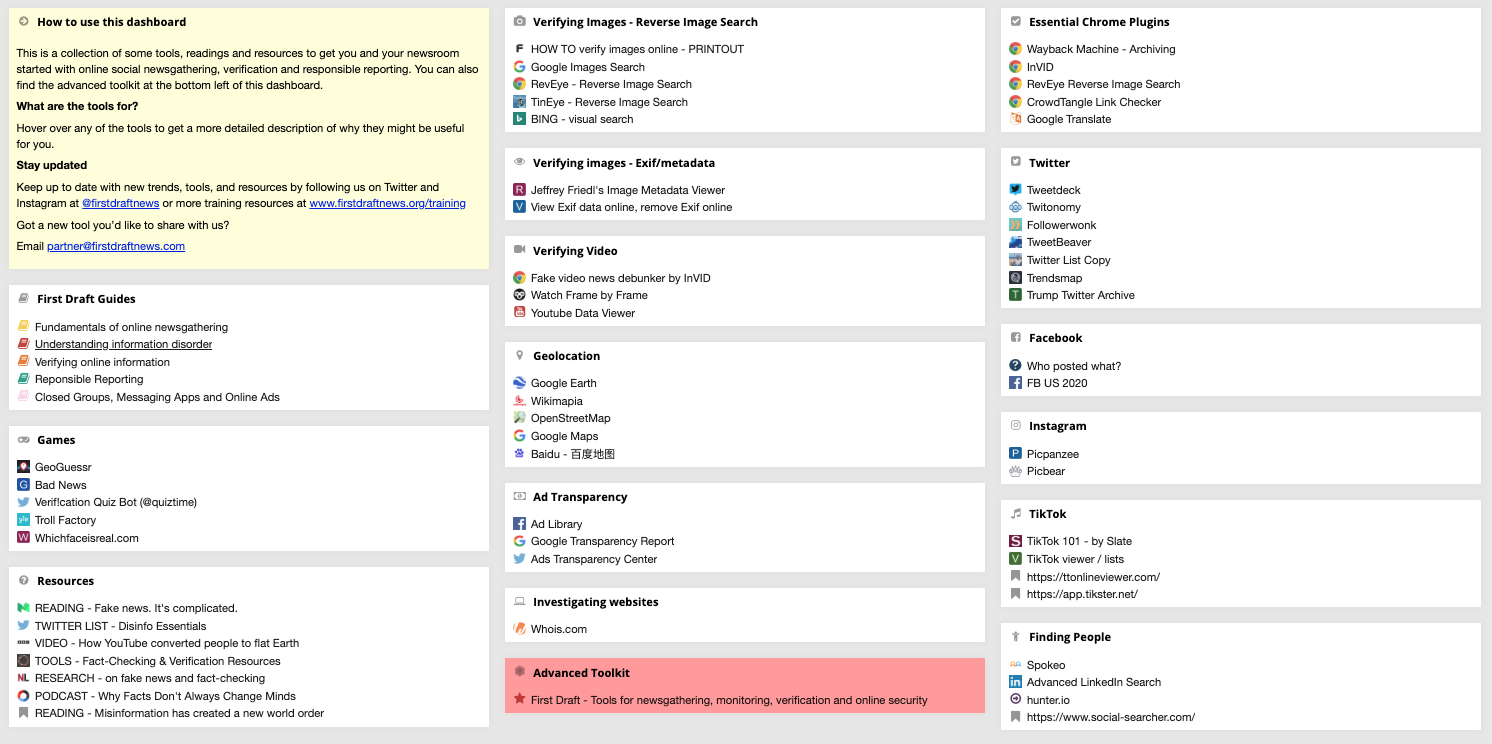Open the Trump Twitter Archive link
Image resolution: width=1492 pixels, height=744 pixels.
pos(1080,295)
